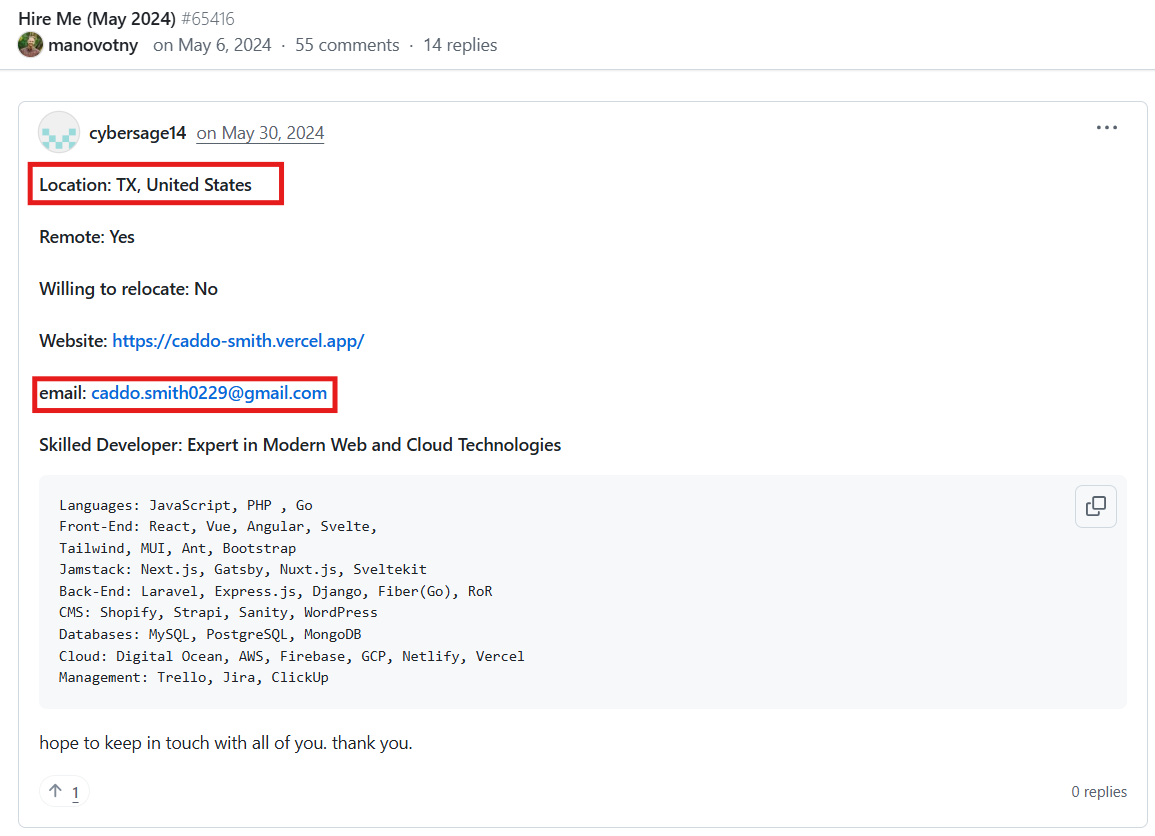Click the Remote: Yes text line

(x=87, y=237)
